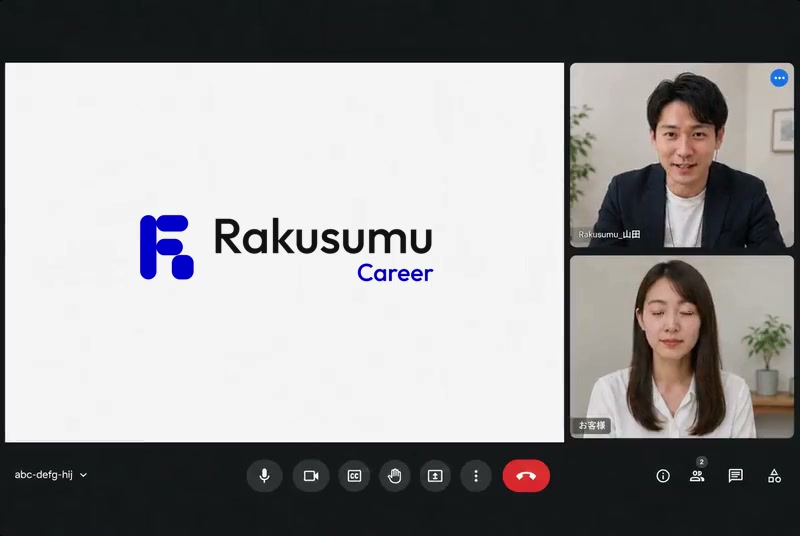Click the present screen button
800x536 pixels.
pyautogui.click(x=435, y=476)
